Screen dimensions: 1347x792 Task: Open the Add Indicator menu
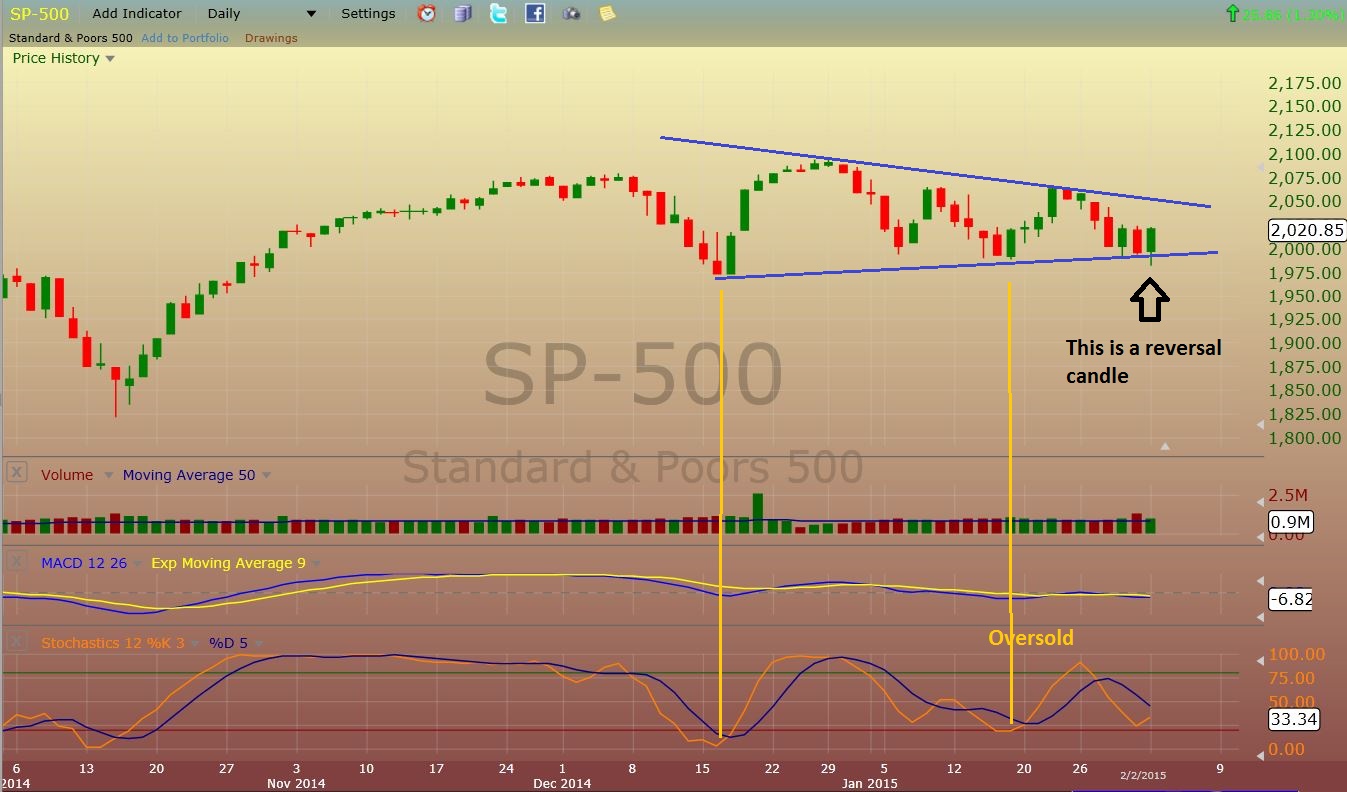pos(137,14)
